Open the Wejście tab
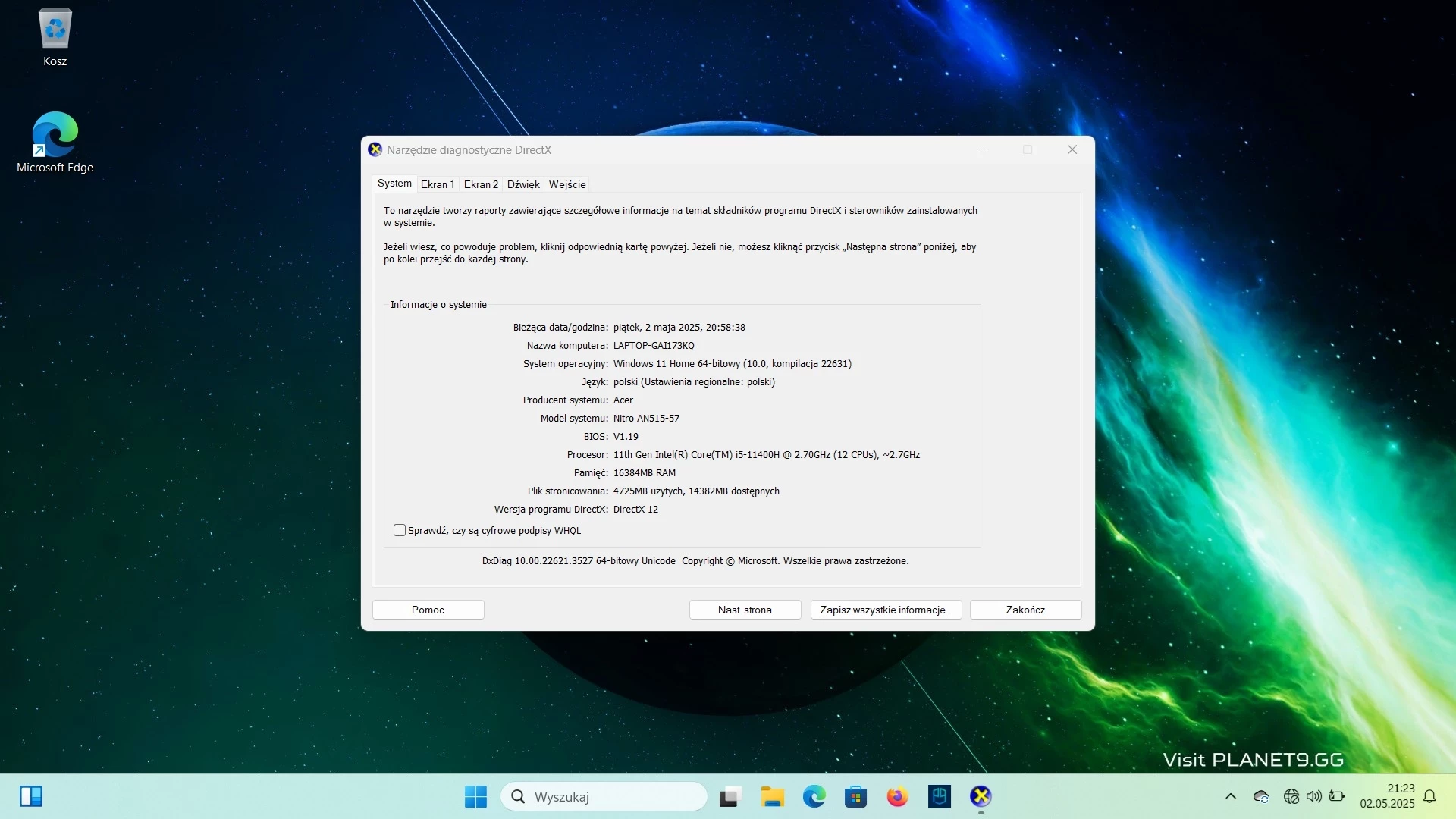 coord(567,184)
